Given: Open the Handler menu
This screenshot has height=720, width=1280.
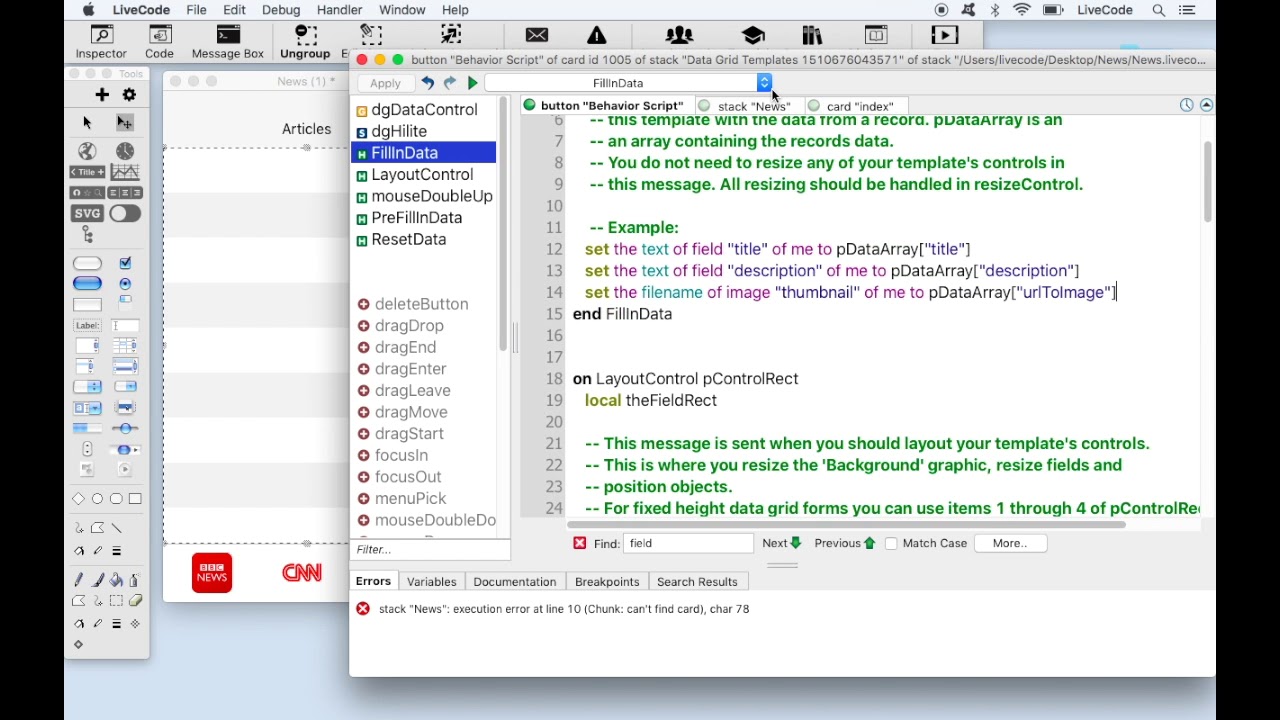Looking at the screenshot, I should coord(339,10).
